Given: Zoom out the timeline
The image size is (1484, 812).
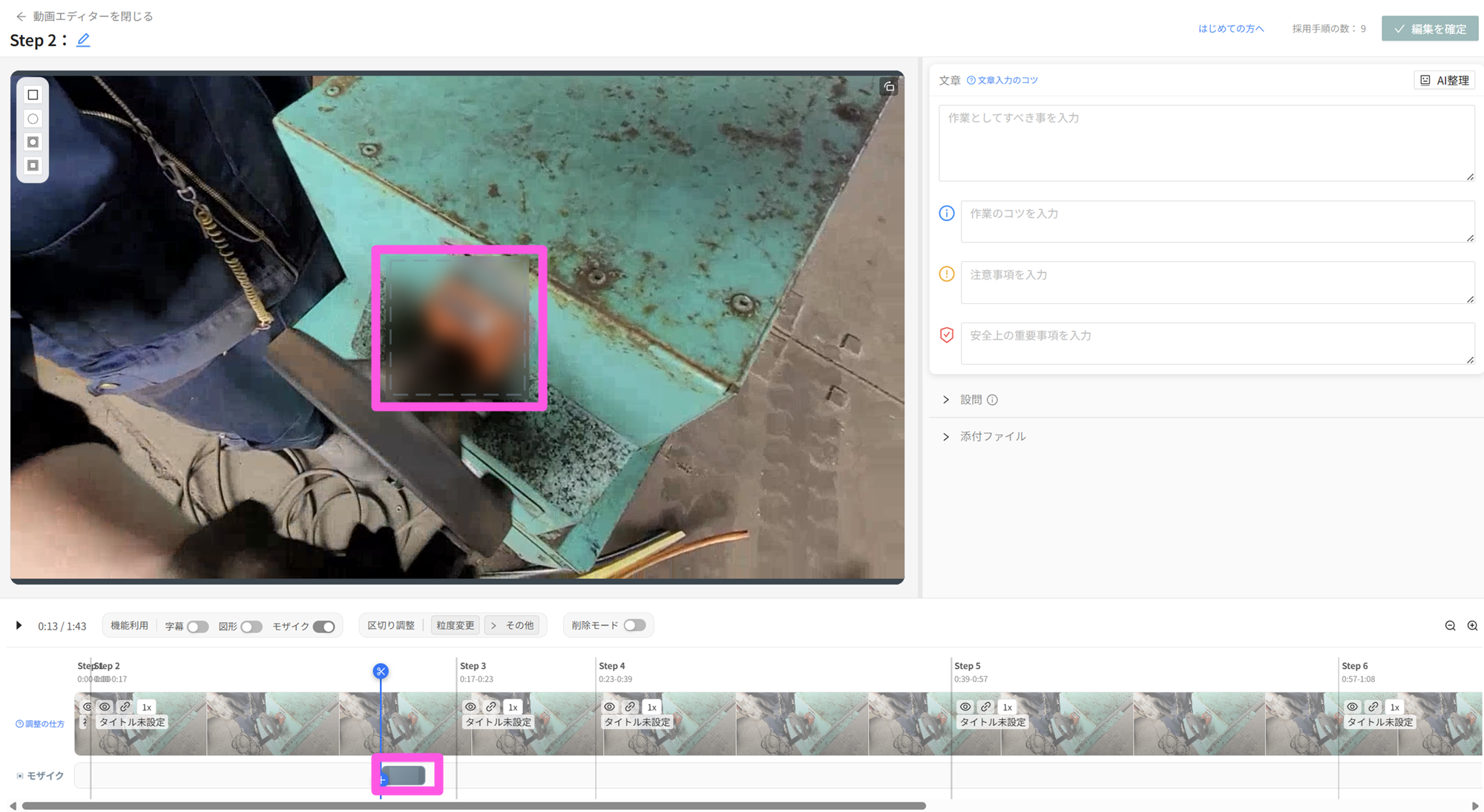Looking at the screenshot, I should point(1450,626).
